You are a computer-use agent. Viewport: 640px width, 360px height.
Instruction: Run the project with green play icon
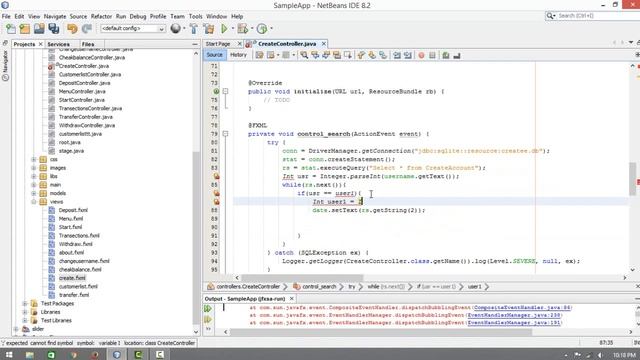coord(224,29)
